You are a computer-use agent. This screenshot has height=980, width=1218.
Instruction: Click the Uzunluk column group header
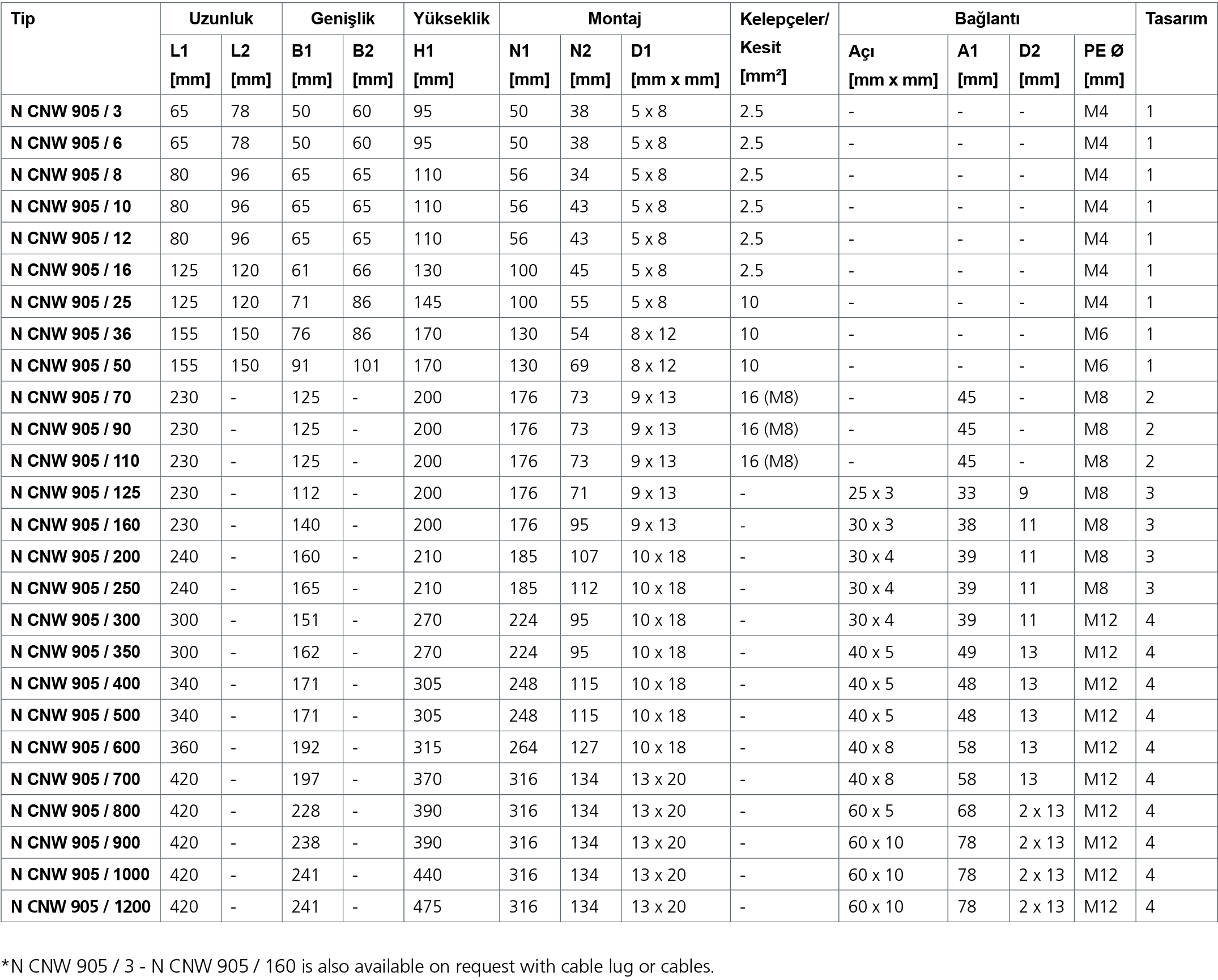tap(221, 19)
